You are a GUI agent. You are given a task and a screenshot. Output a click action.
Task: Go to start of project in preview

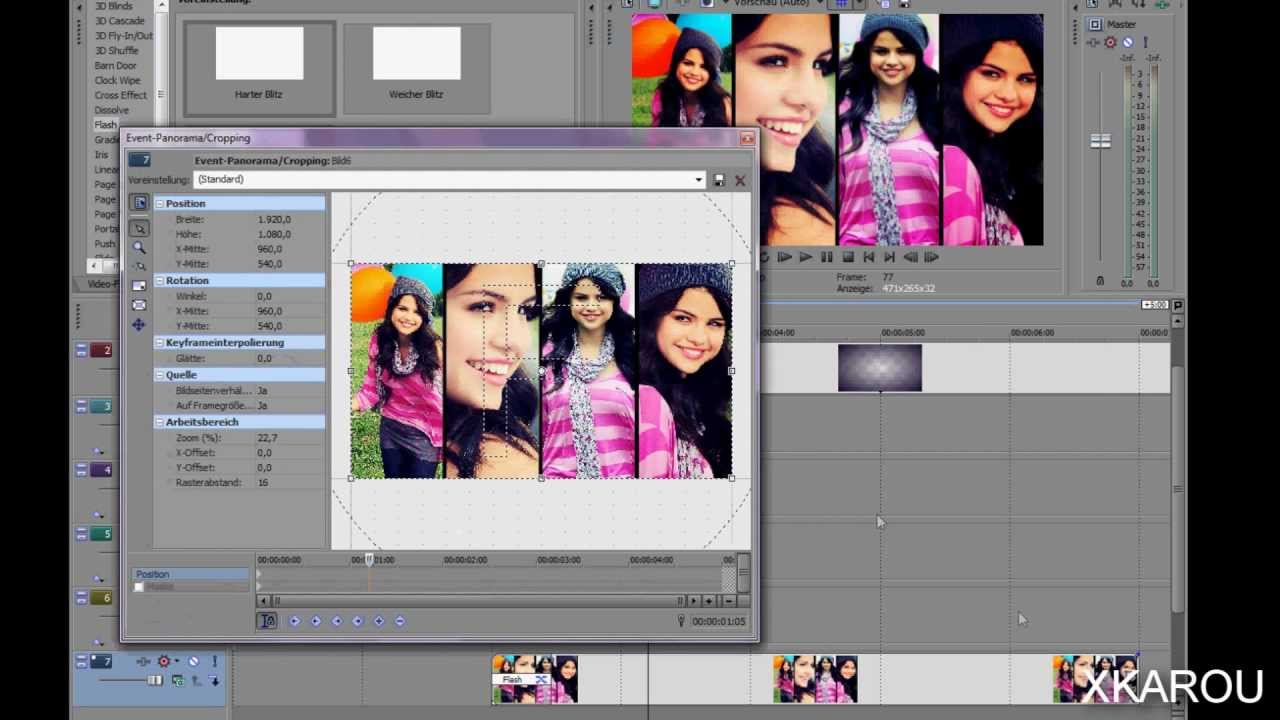tap(869, 257)
